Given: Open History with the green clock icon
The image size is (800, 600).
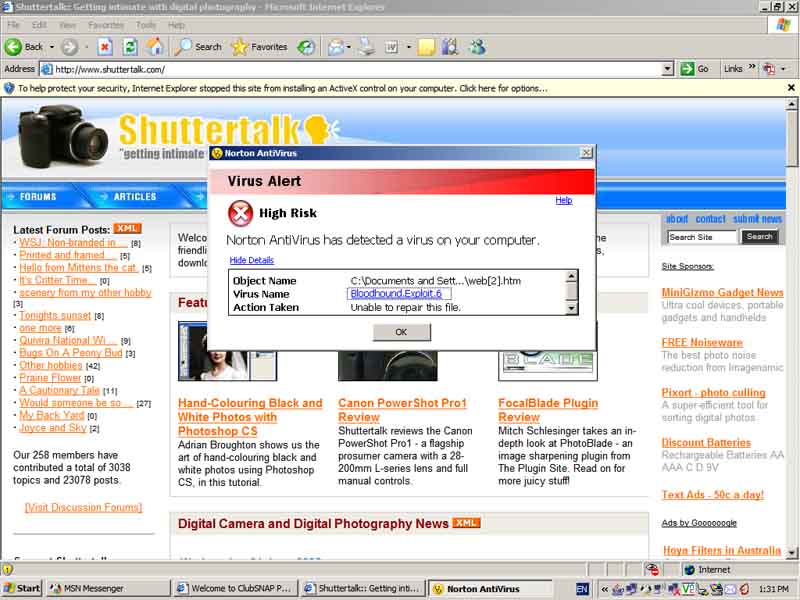Looking at the screenshot, I should point(306,47).
